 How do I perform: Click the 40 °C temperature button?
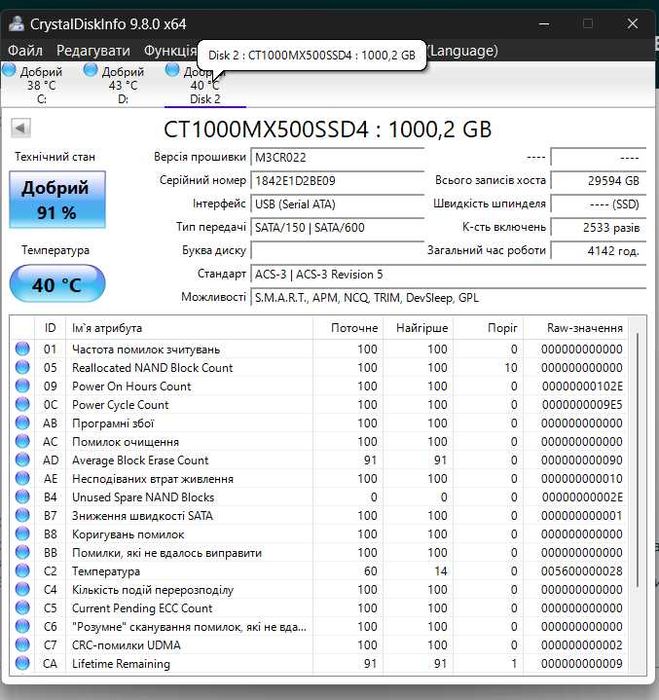tap(57, 283)
